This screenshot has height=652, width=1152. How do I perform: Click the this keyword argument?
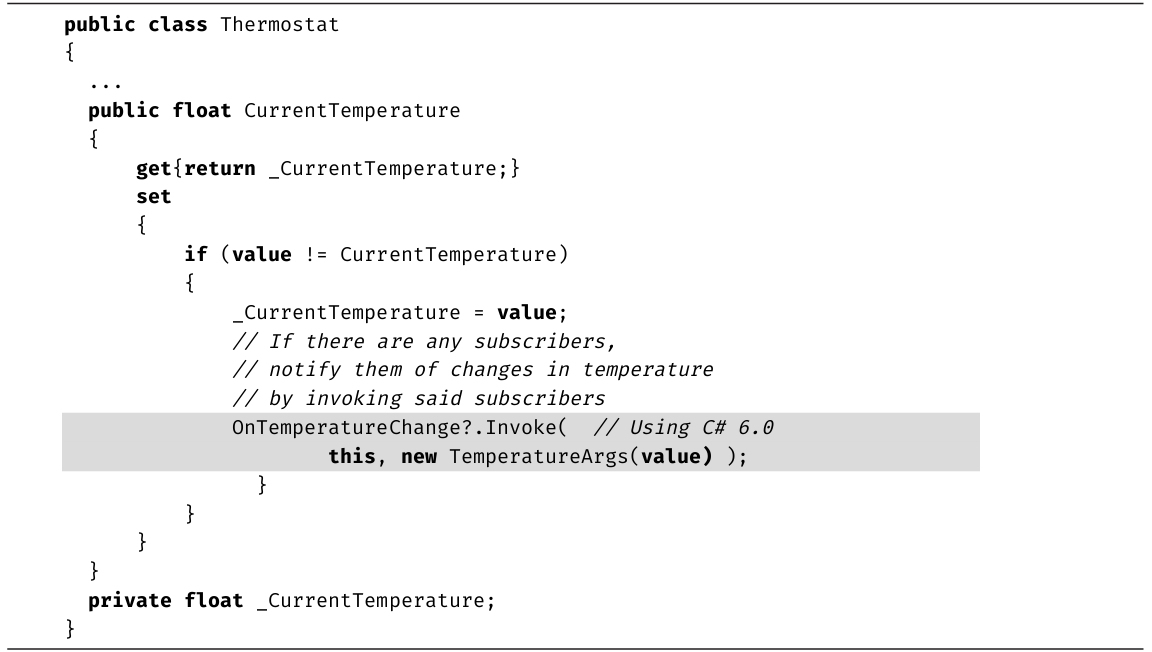[349, 457]
